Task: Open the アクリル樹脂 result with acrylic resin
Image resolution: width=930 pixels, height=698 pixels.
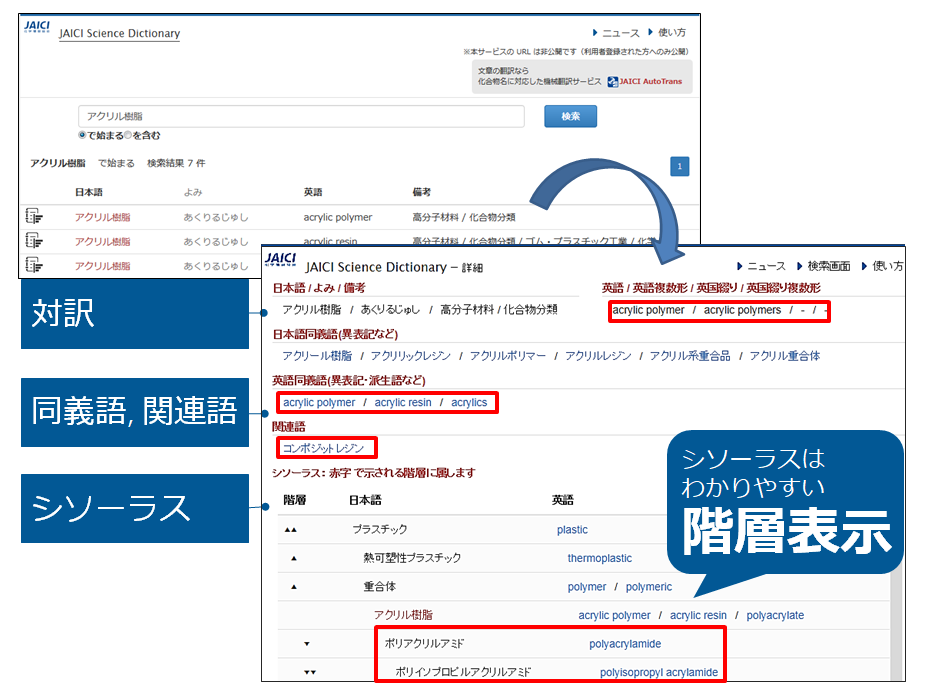Action: pyautogui.click(x=103, y=241)
